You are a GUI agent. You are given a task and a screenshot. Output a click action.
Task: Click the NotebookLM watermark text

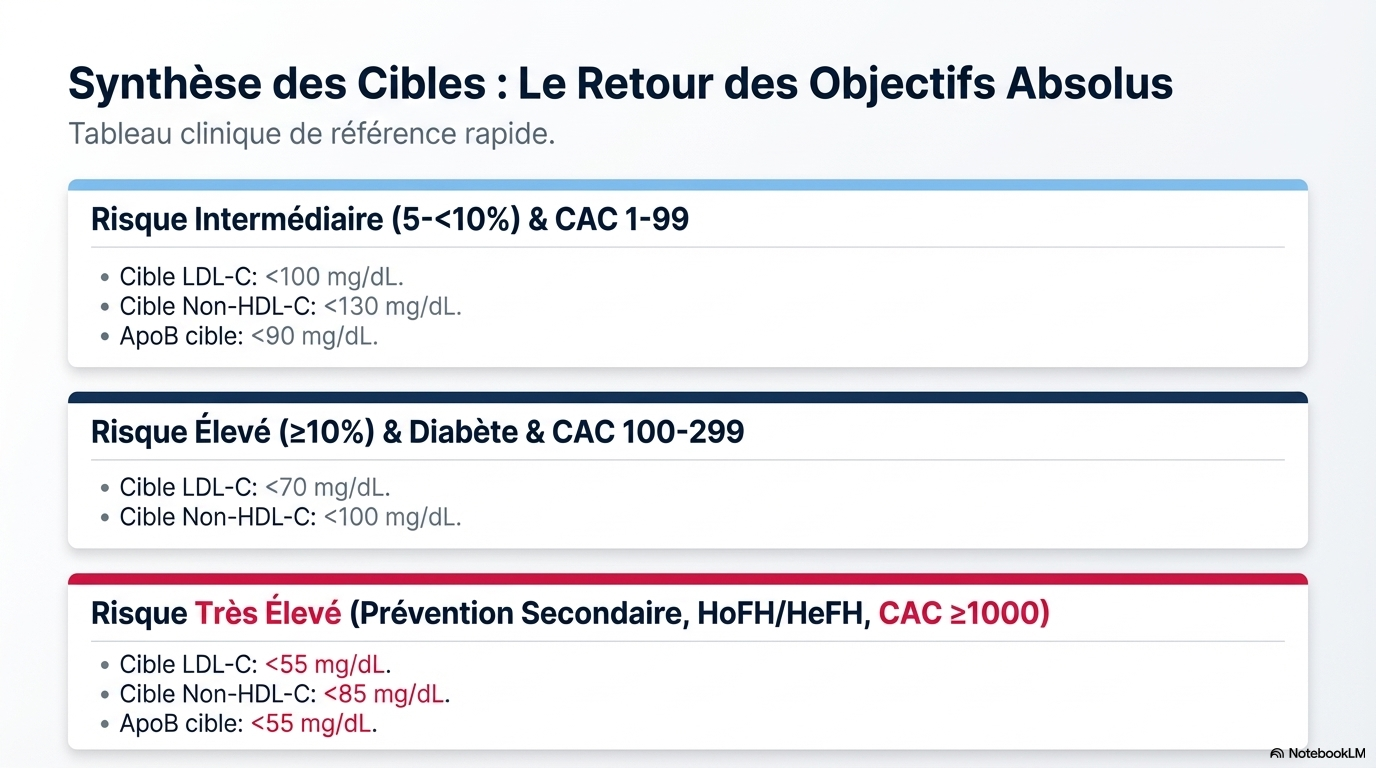click(x=1327, y=753)
